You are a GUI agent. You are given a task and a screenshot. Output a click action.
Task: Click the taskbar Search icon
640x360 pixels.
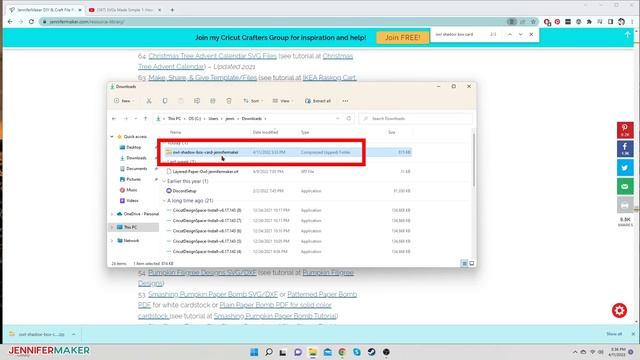269,352
